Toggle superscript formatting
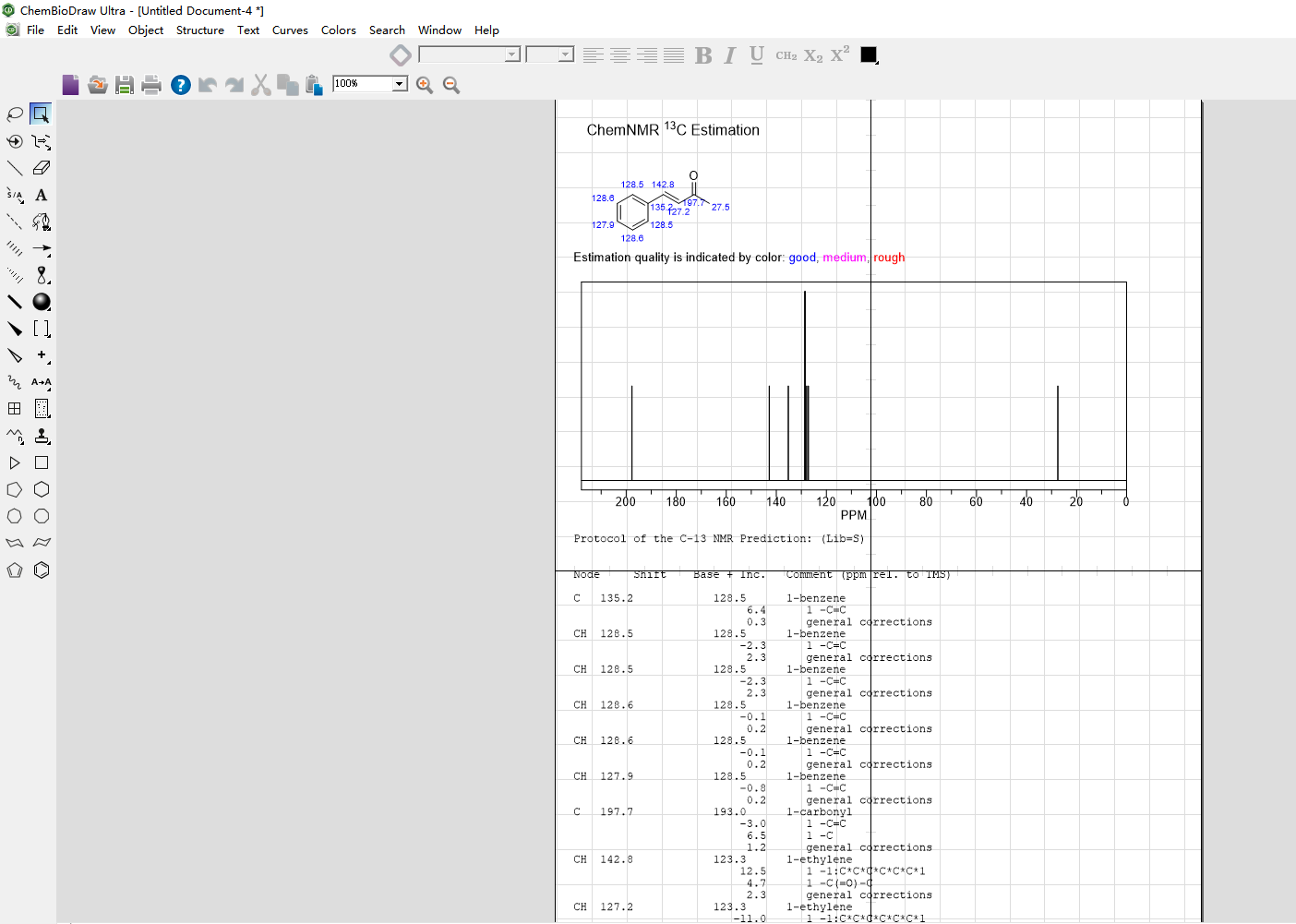 (x=840, y=54)
